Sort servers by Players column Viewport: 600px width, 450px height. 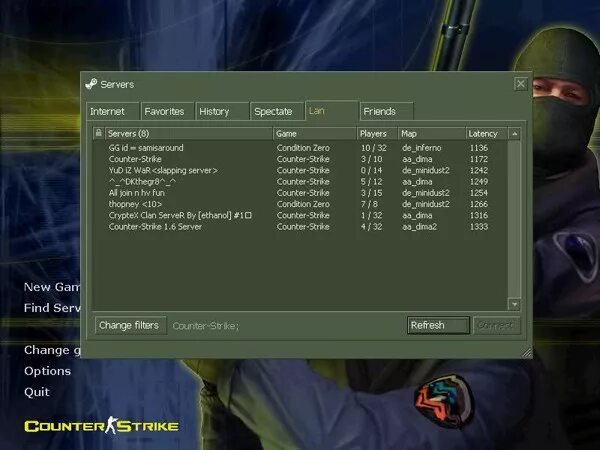point(377,134)
